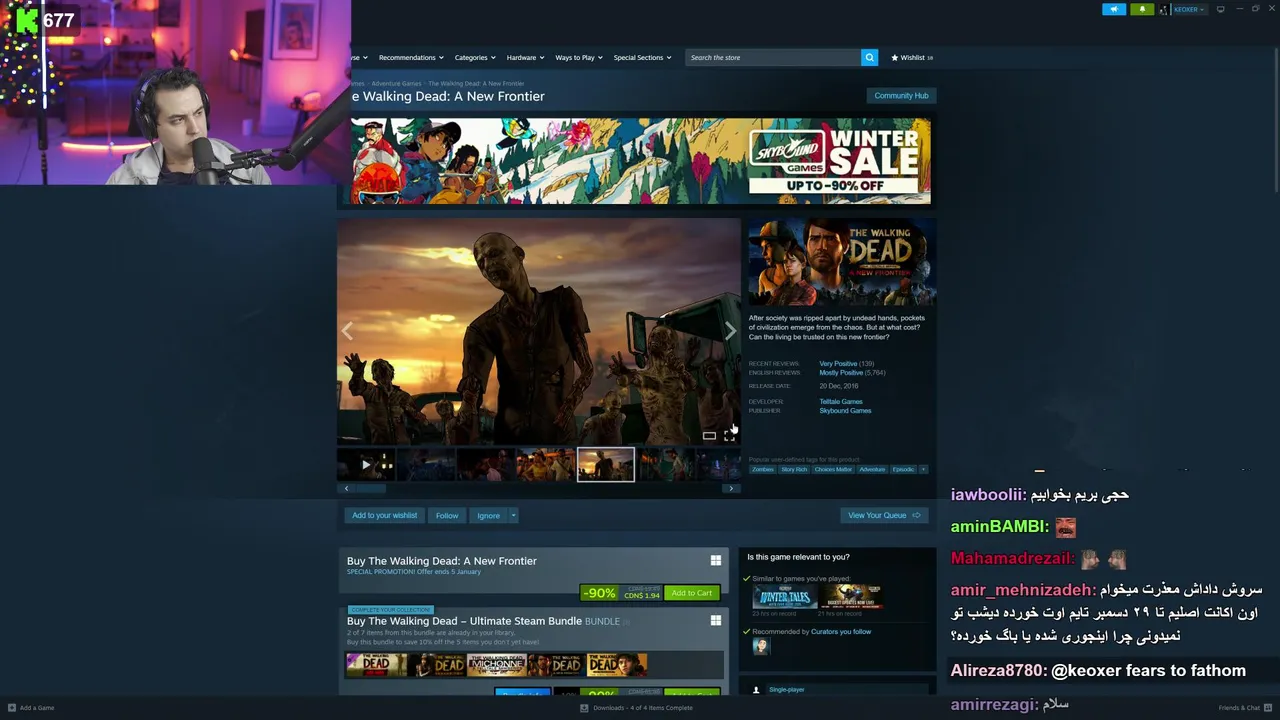
Task: Show the next screenshot with right arrow
Action: click(x=730, y=331)
